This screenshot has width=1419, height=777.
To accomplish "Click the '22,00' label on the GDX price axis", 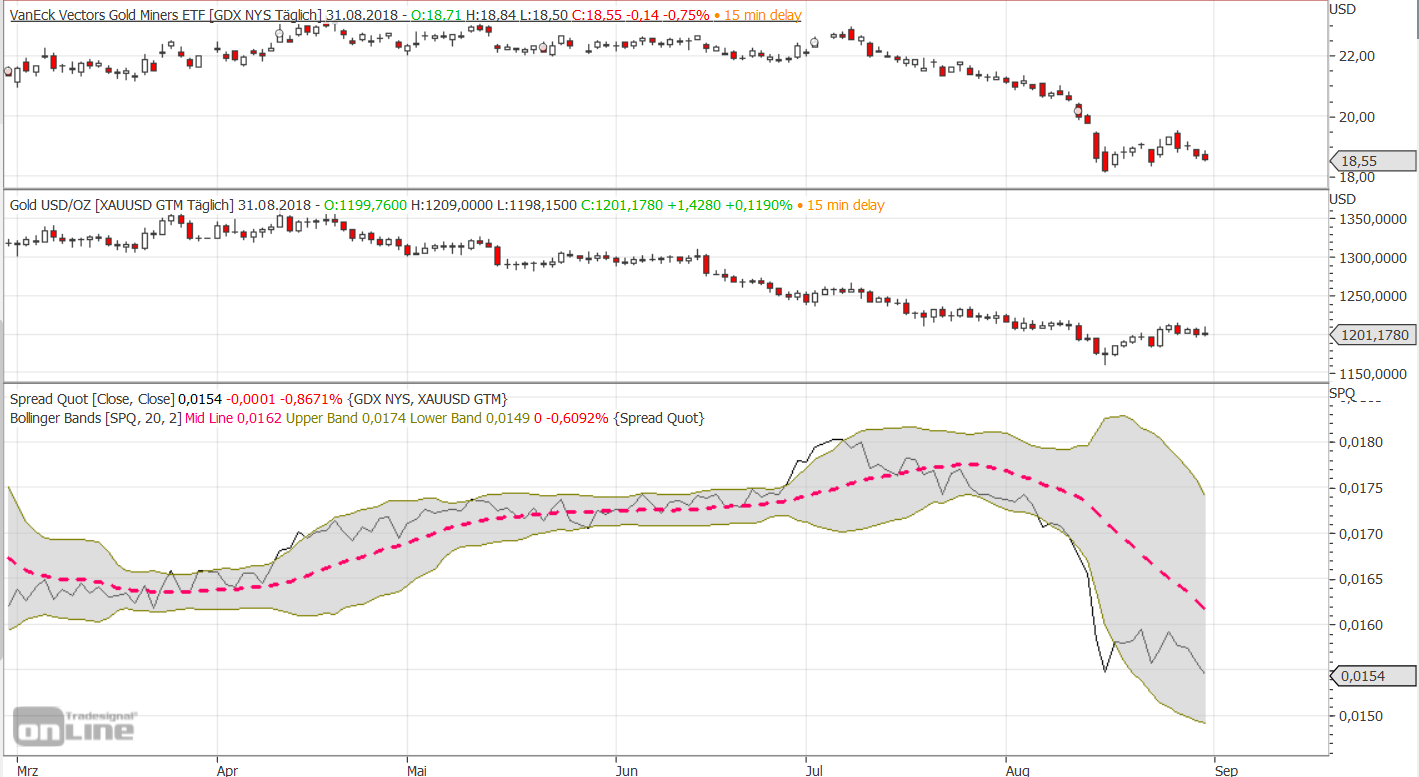I will 1358,56.
